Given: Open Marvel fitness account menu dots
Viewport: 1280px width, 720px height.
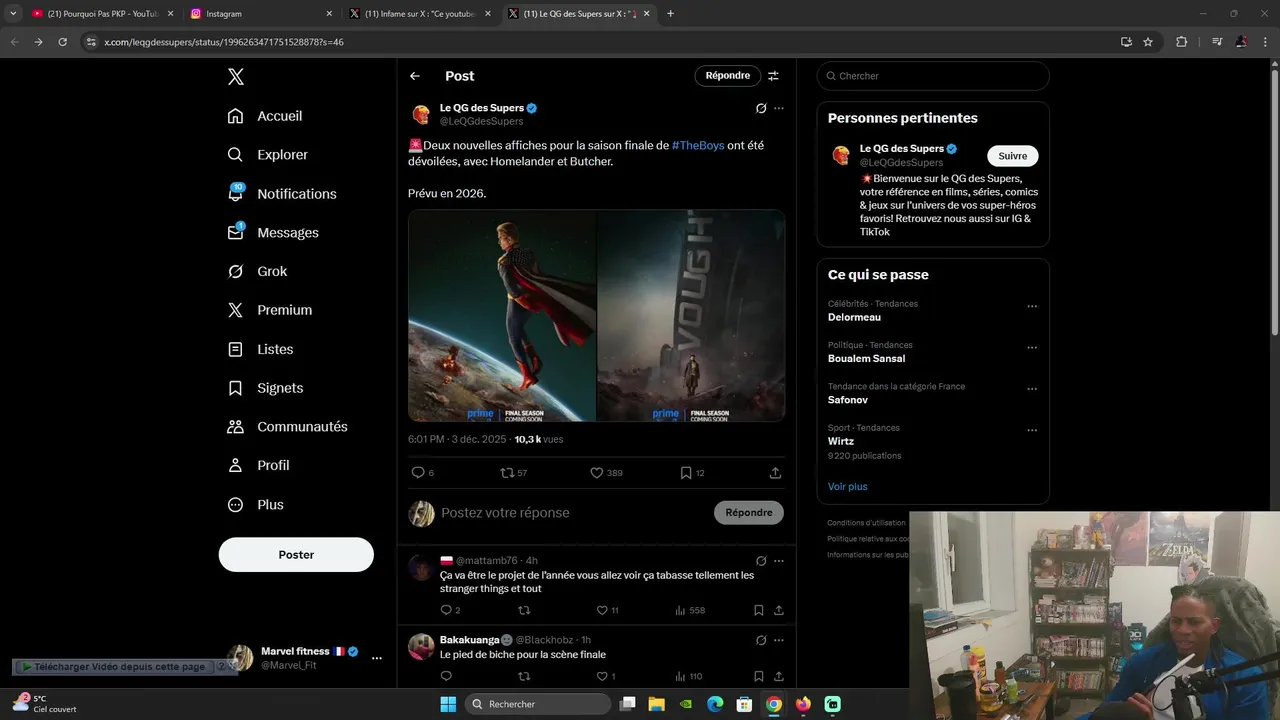Looking at the screenshot, I should 377,658.
